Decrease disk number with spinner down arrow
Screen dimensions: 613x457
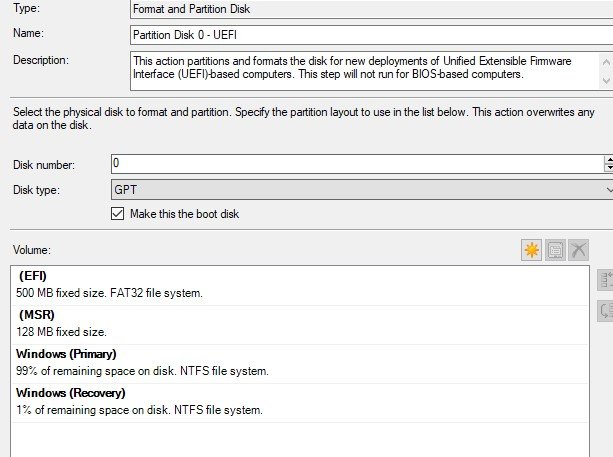609,168
